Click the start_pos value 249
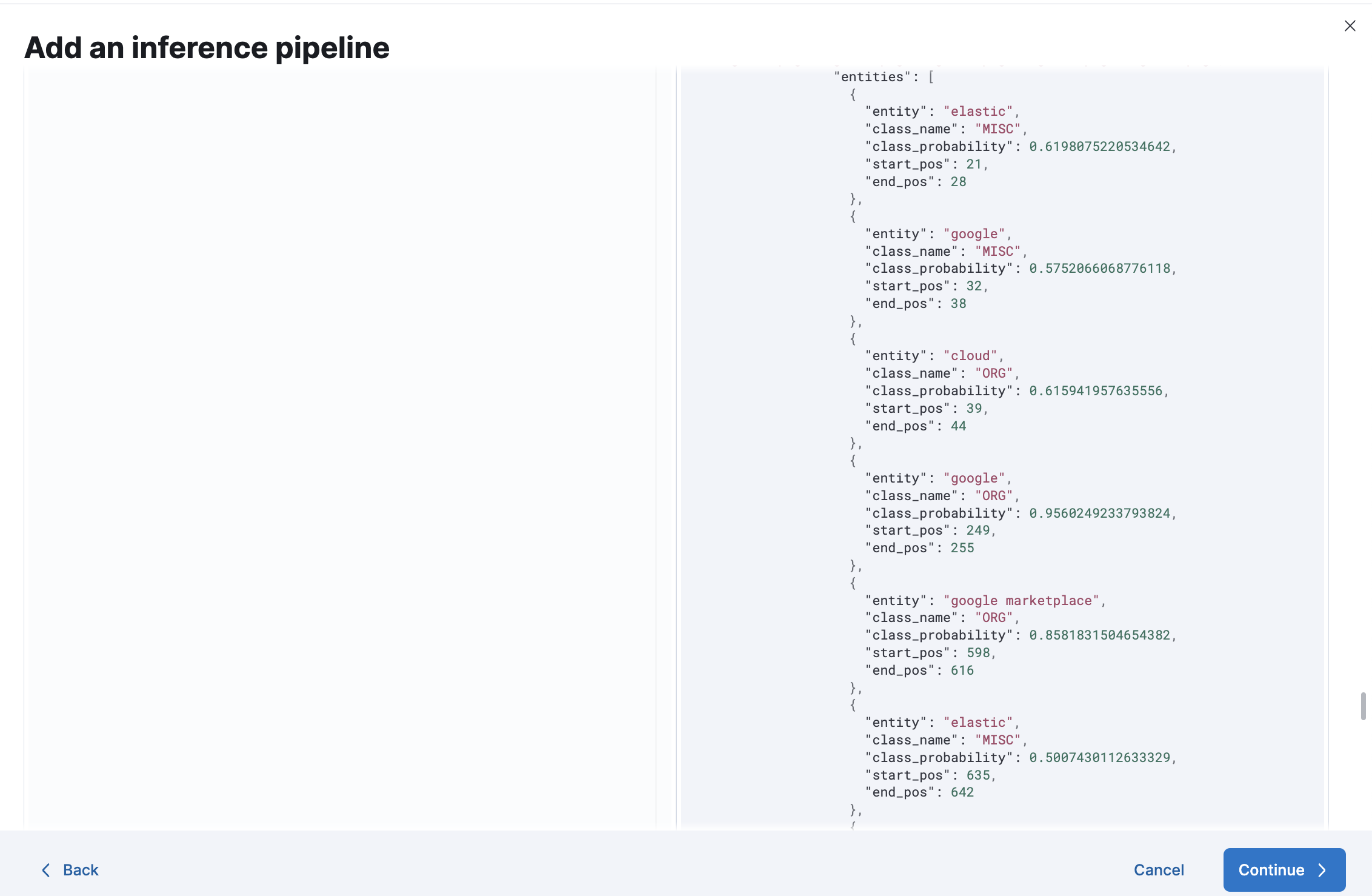This screenshot has width=1372, height=896. tap(977, 530)
